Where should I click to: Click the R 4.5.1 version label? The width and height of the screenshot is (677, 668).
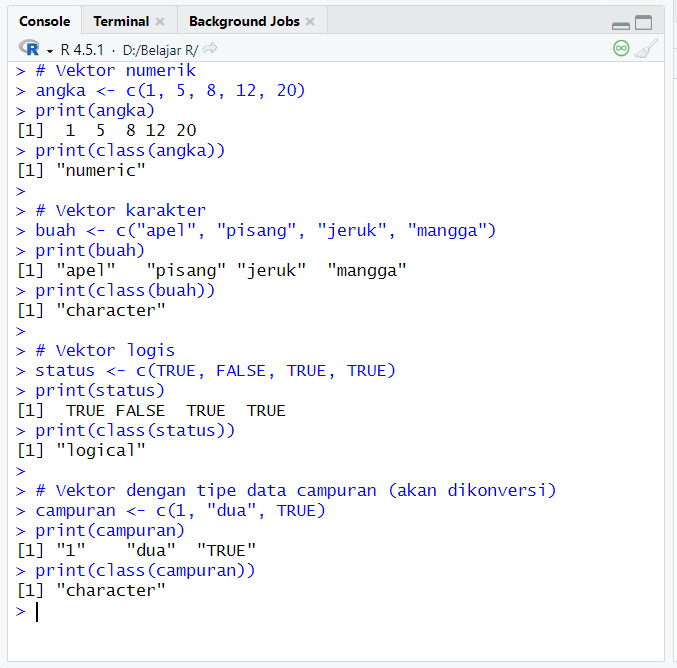(x=84, y=49)
